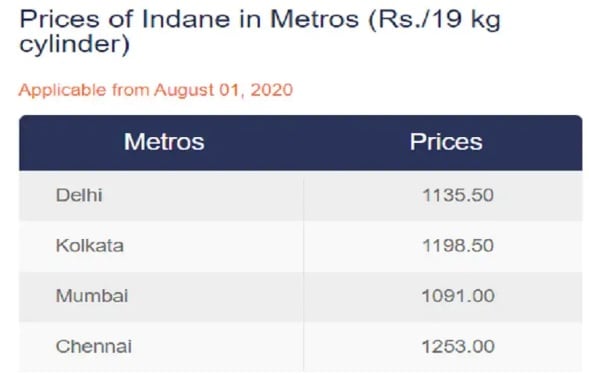The height and width of the screenshot is (387, 589).
Task: Click the Rs./19 kg text in heading
Action: (x=435, y=20)
